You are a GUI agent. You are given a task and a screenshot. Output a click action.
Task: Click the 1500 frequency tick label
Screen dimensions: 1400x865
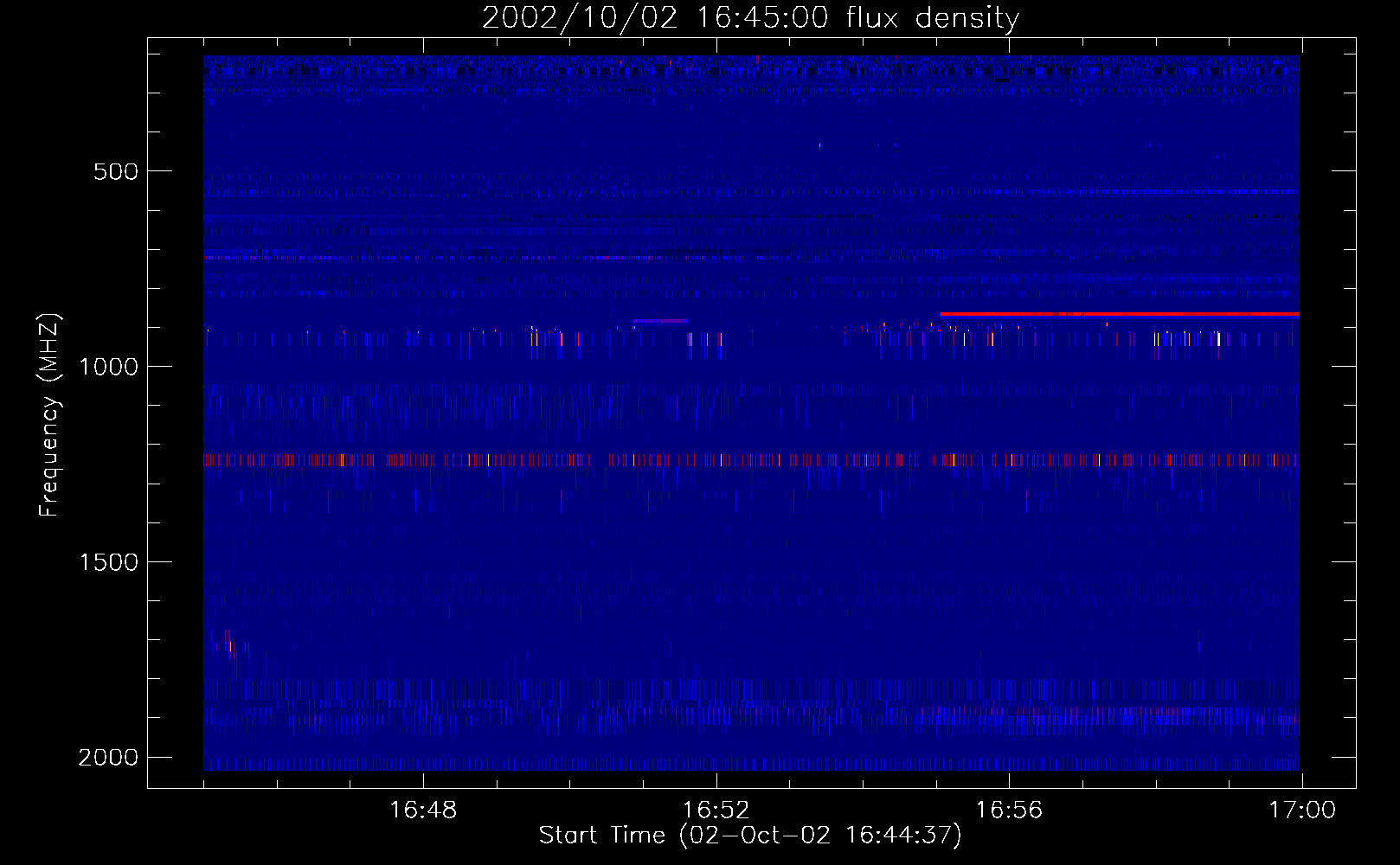pos(108,562)
